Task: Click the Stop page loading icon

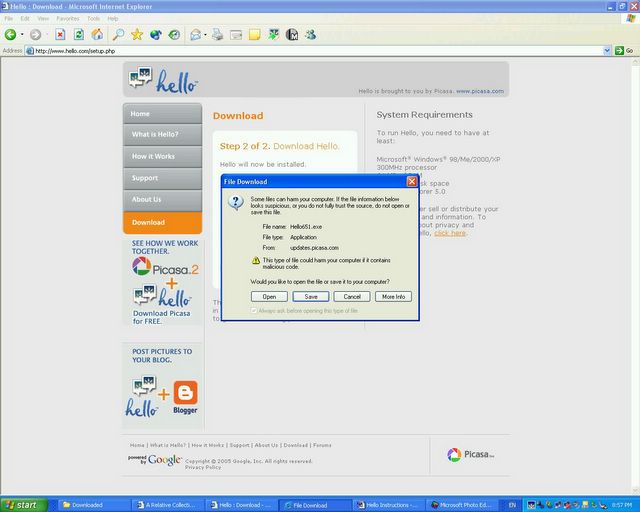Action: click(x=60, y=35)
